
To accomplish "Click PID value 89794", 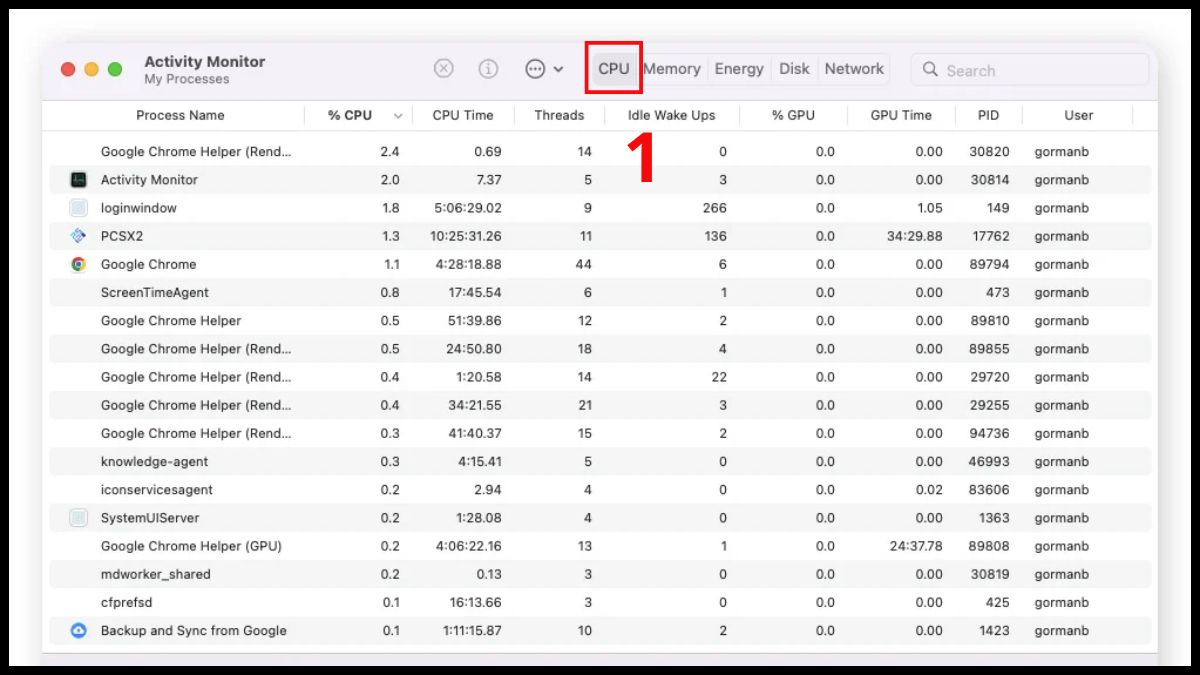I will coord(990,264).
